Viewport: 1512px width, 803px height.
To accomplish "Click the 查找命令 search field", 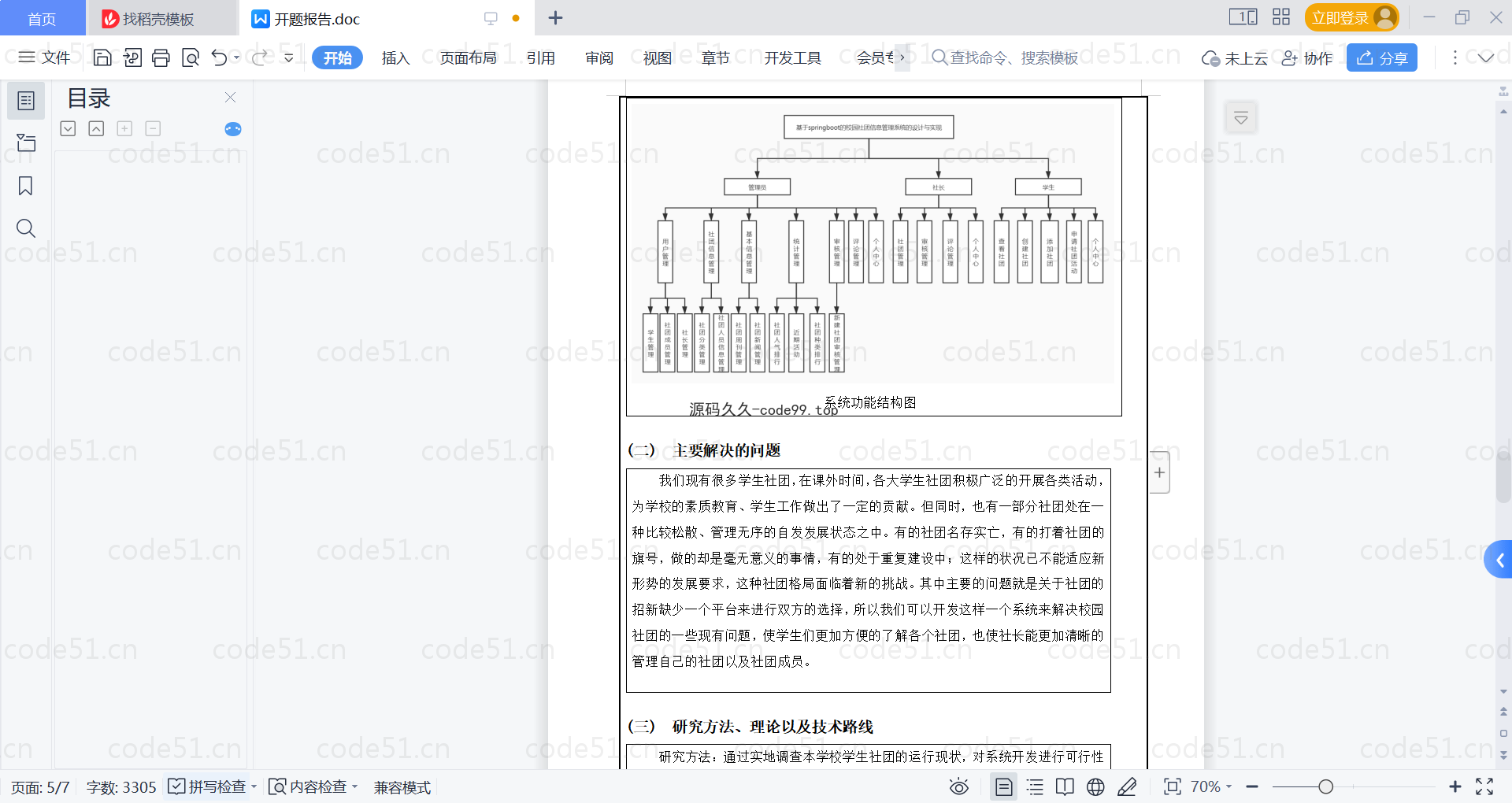I will [1005, 57].
